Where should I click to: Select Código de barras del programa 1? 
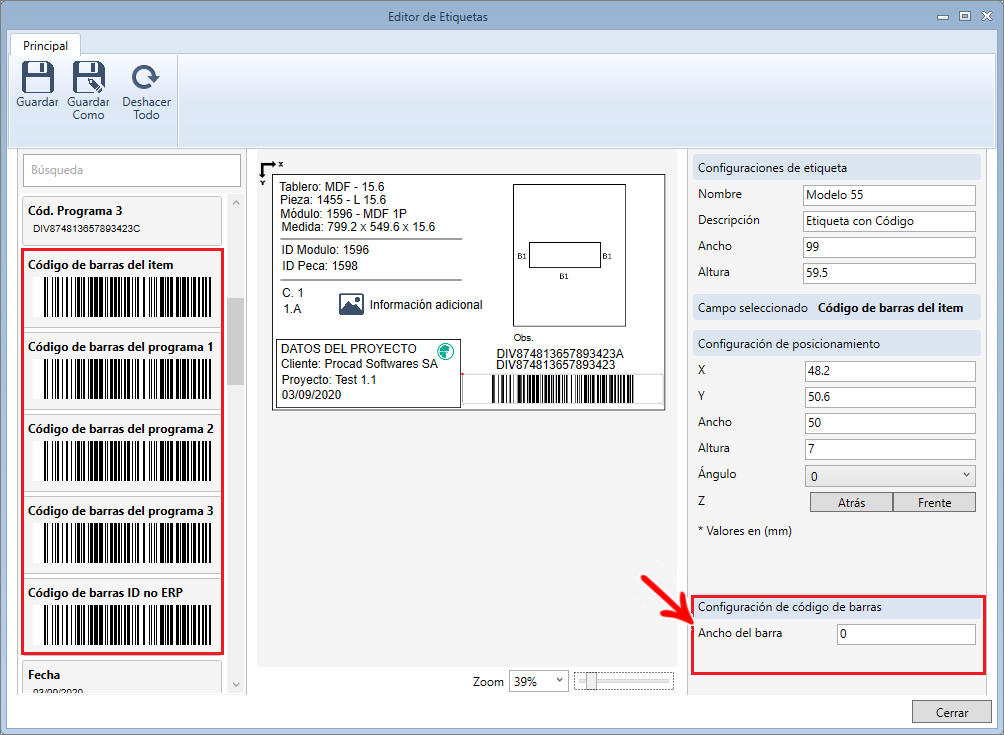tap(122, 372)
